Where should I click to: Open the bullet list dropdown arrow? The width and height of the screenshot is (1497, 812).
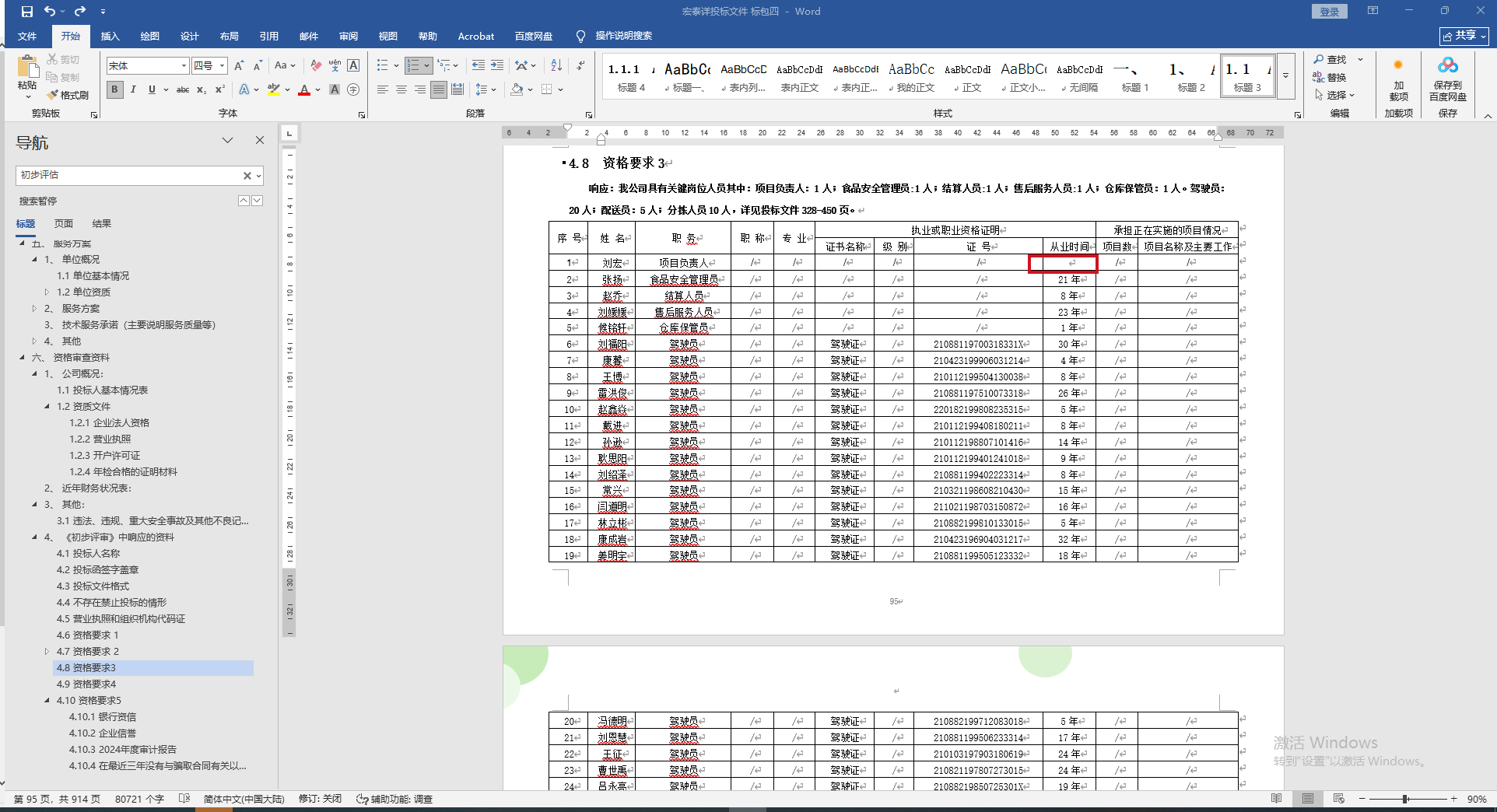click(396, 66)
